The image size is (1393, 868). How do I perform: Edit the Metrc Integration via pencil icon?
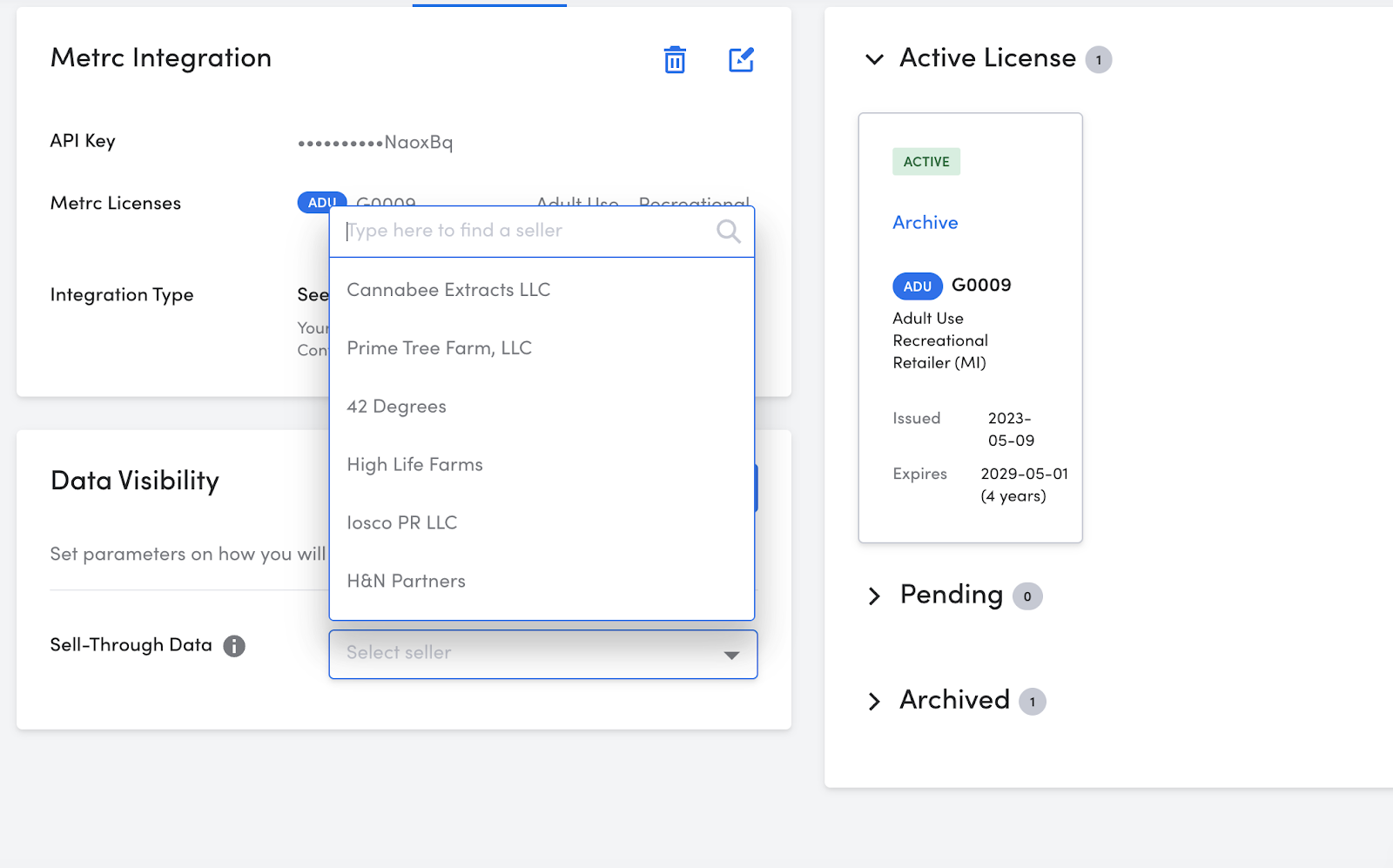[741, 60]
